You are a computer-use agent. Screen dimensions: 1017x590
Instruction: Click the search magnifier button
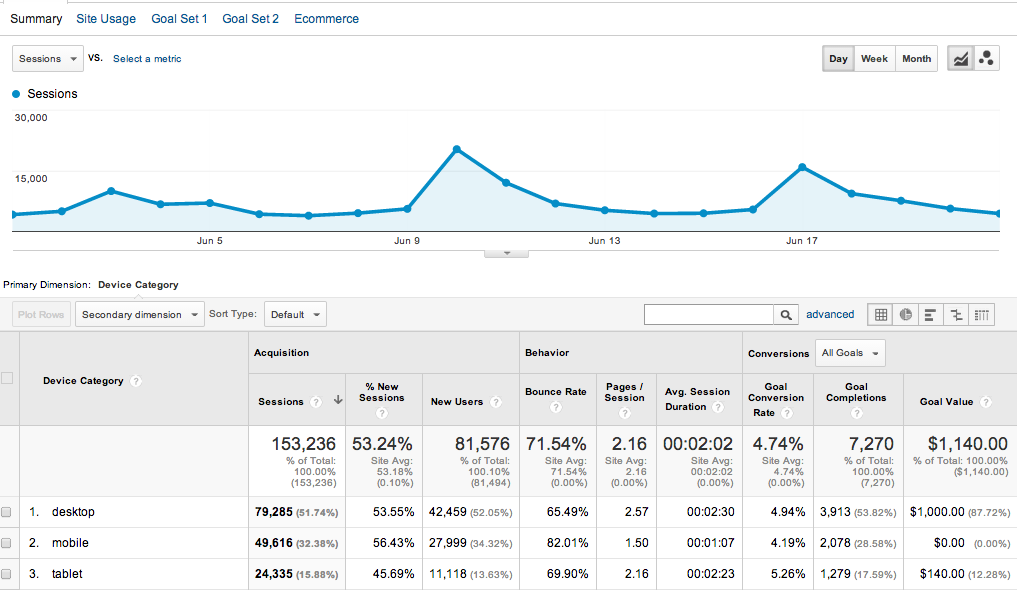click(787, 314)
